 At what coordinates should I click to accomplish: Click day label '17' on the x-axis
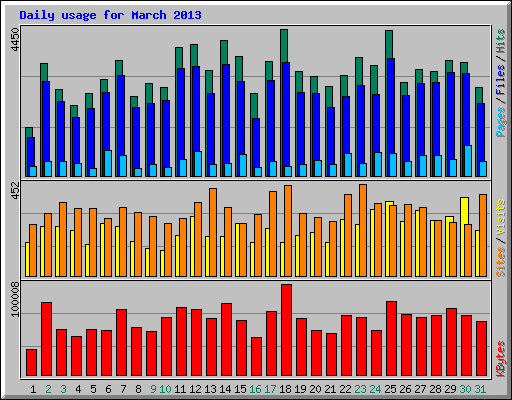(270, 389)
